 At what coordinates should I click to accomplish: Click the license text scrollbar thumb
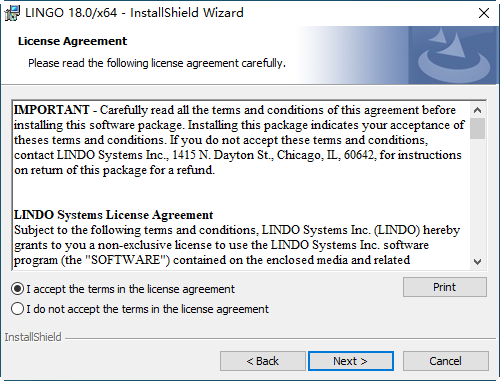(477, 128)
